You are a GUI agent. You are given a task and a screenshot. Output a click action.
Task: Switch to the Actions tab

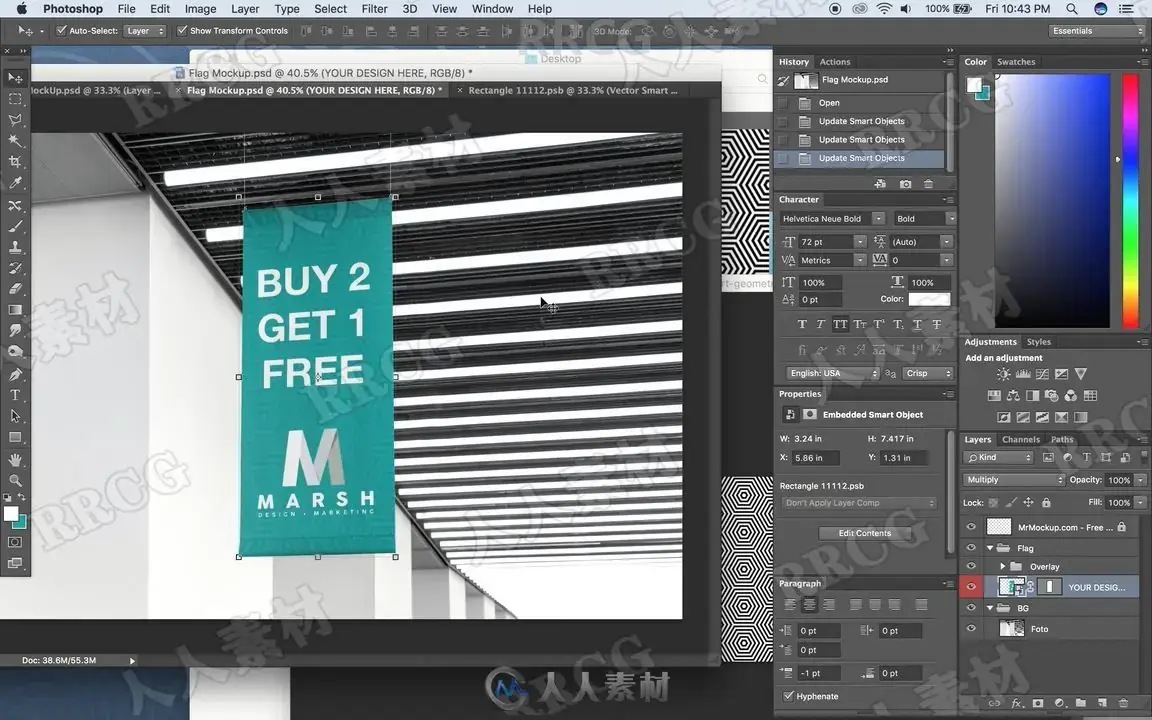pos(835,62)
